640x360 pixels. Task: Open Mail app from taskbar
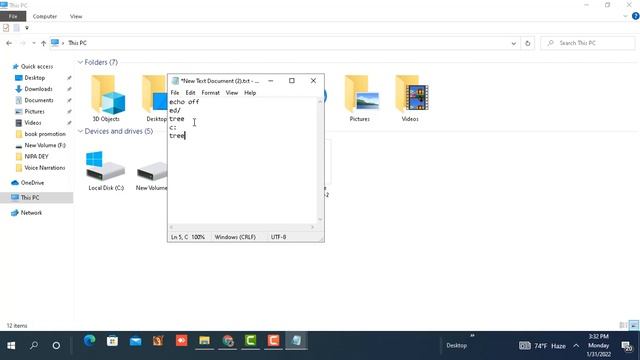(136, 341)
